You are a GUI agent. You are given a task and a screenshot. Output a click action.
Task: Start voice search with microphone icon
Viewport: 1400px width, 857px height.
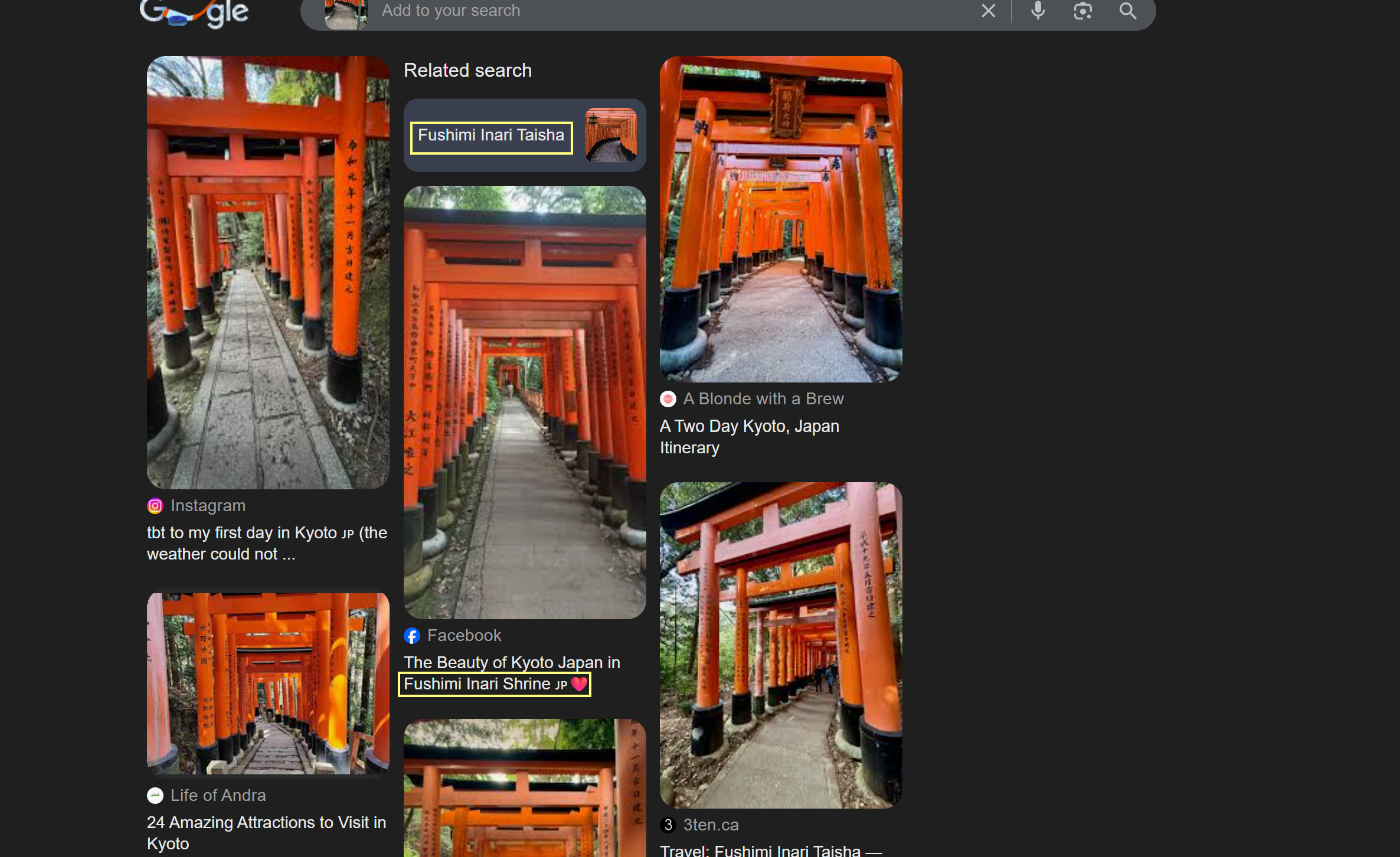tap(1038, 11)
